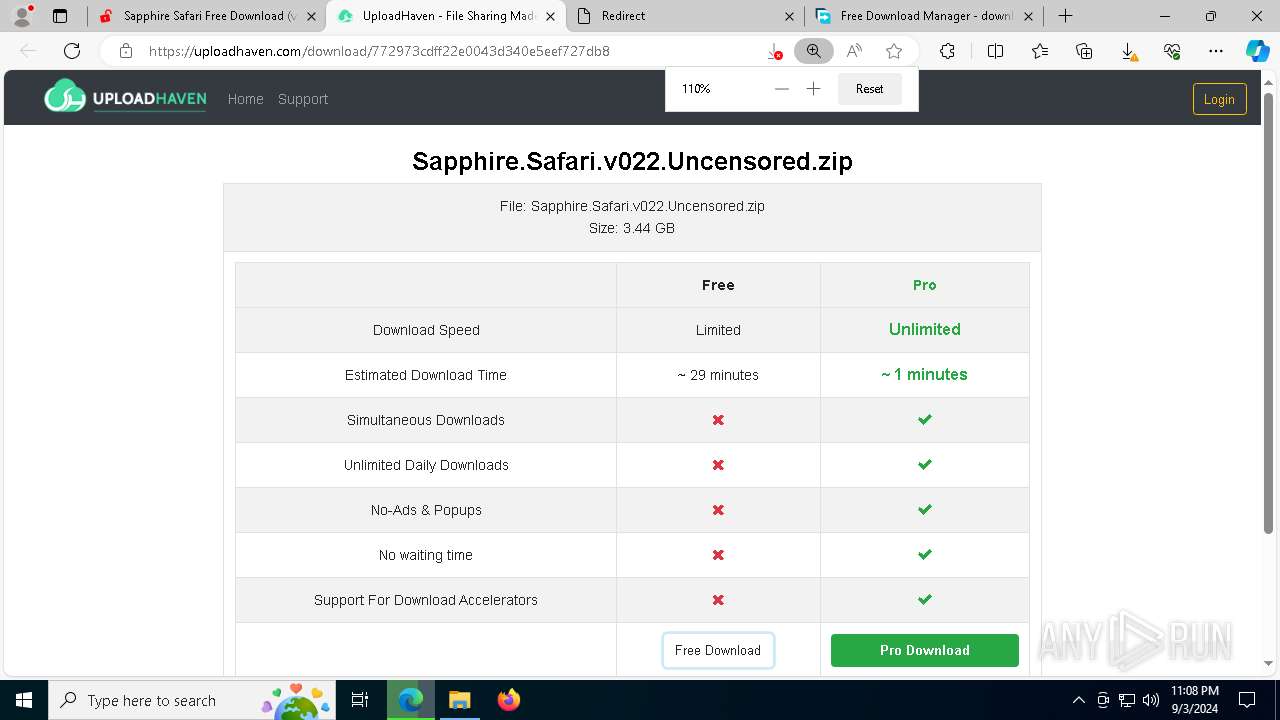Image resolution: width=1280 pixels, height=720 pixels.
Task: Open the Read aloud icon
Action: [x=854, y=51]
